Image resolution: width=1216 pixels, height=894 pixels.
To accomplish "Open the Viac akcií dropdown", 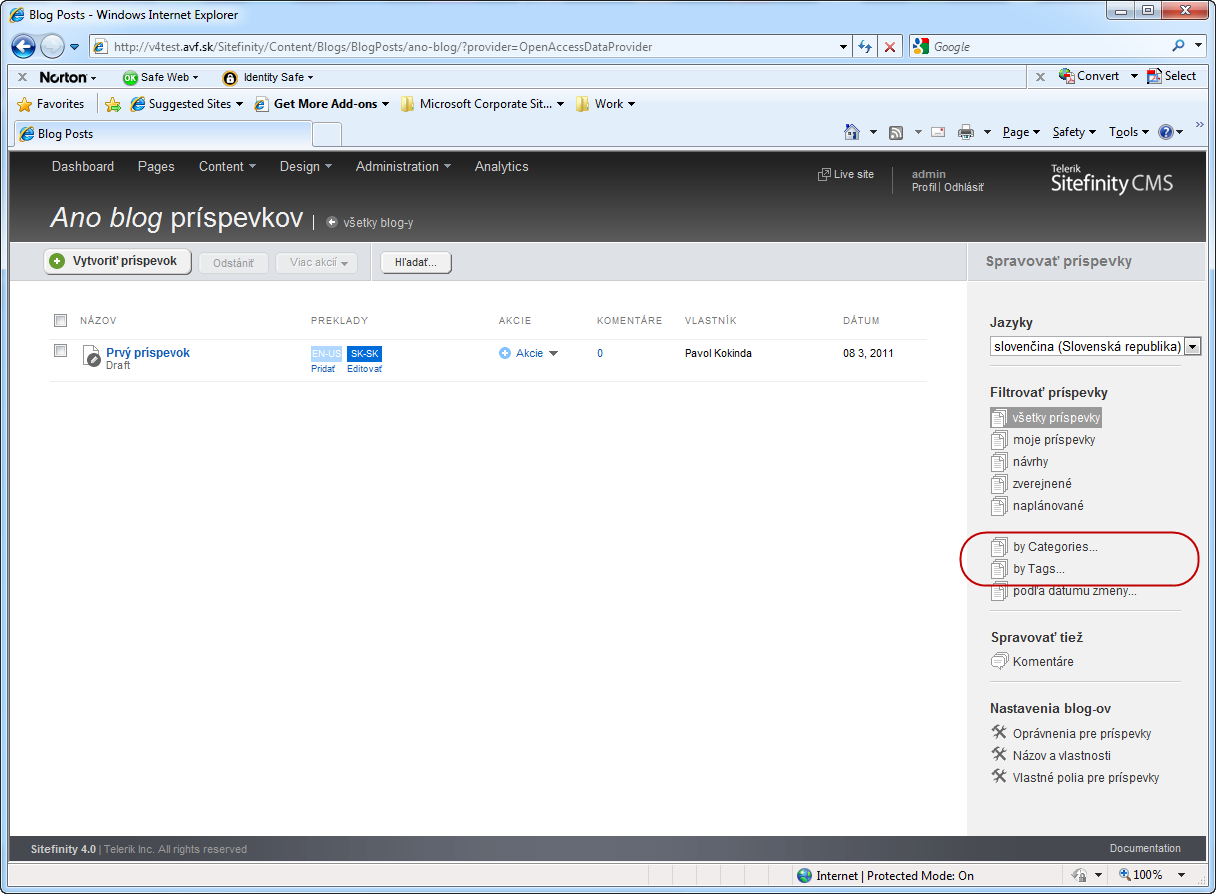I will [x=317, y=262].
